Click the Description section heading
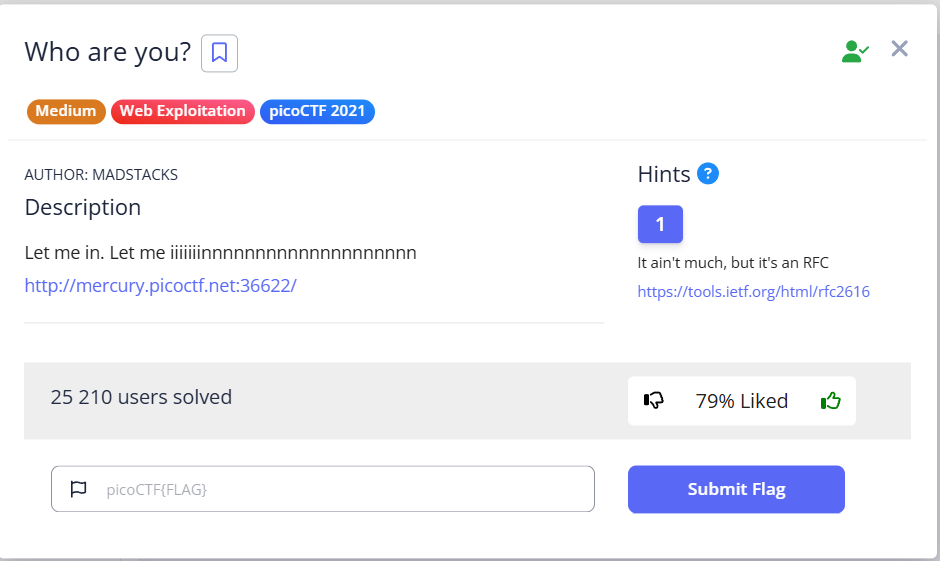 point(83,207)
